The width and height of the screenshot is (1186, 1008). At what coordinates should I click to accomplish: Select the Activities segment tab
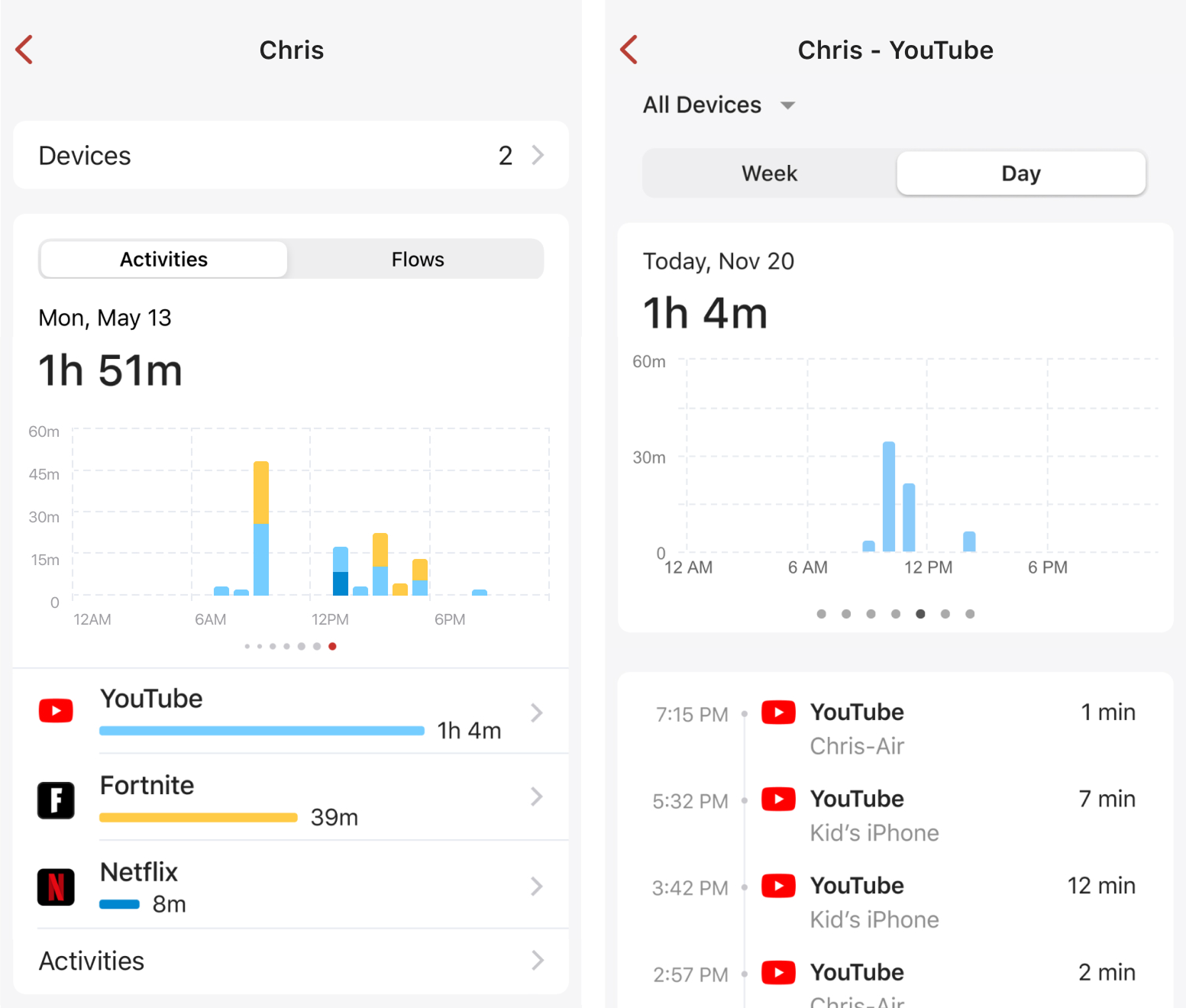point(163,260)
